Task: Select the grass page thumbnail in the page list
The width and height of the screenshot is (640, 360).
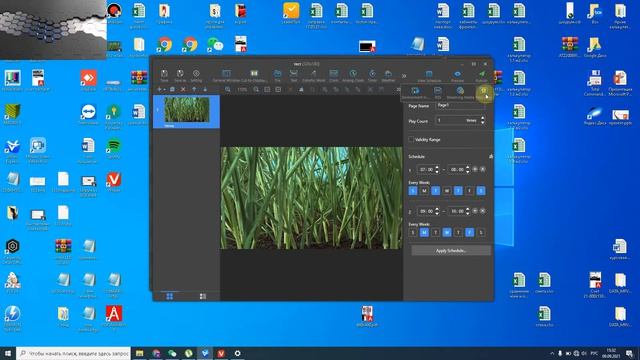Action: click(x=187, y=110)
